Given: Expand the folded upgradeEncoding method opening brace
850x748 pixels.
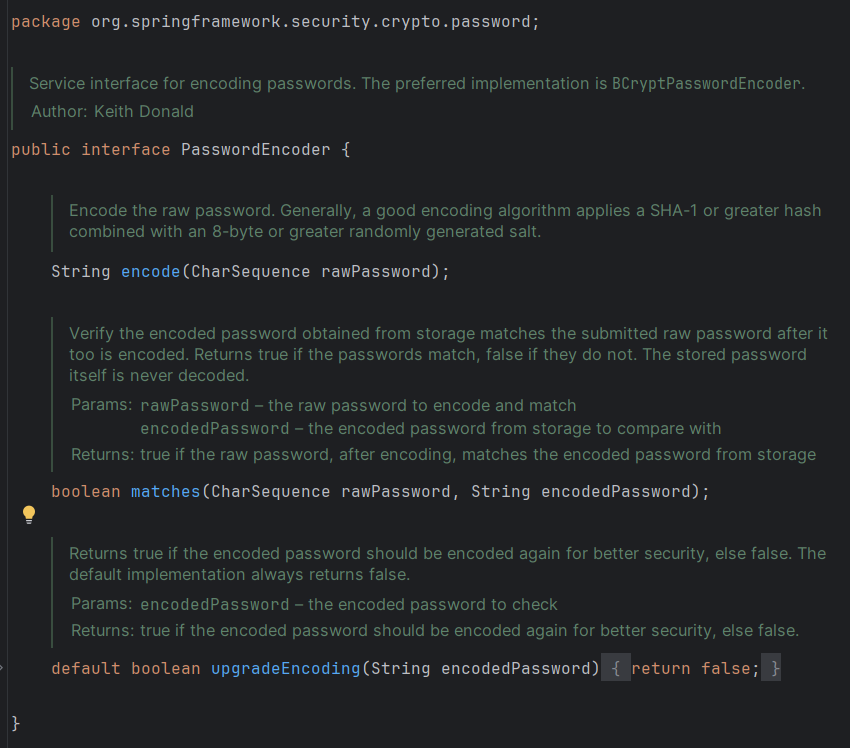Looking at the screenshot, I should [615, 668].
